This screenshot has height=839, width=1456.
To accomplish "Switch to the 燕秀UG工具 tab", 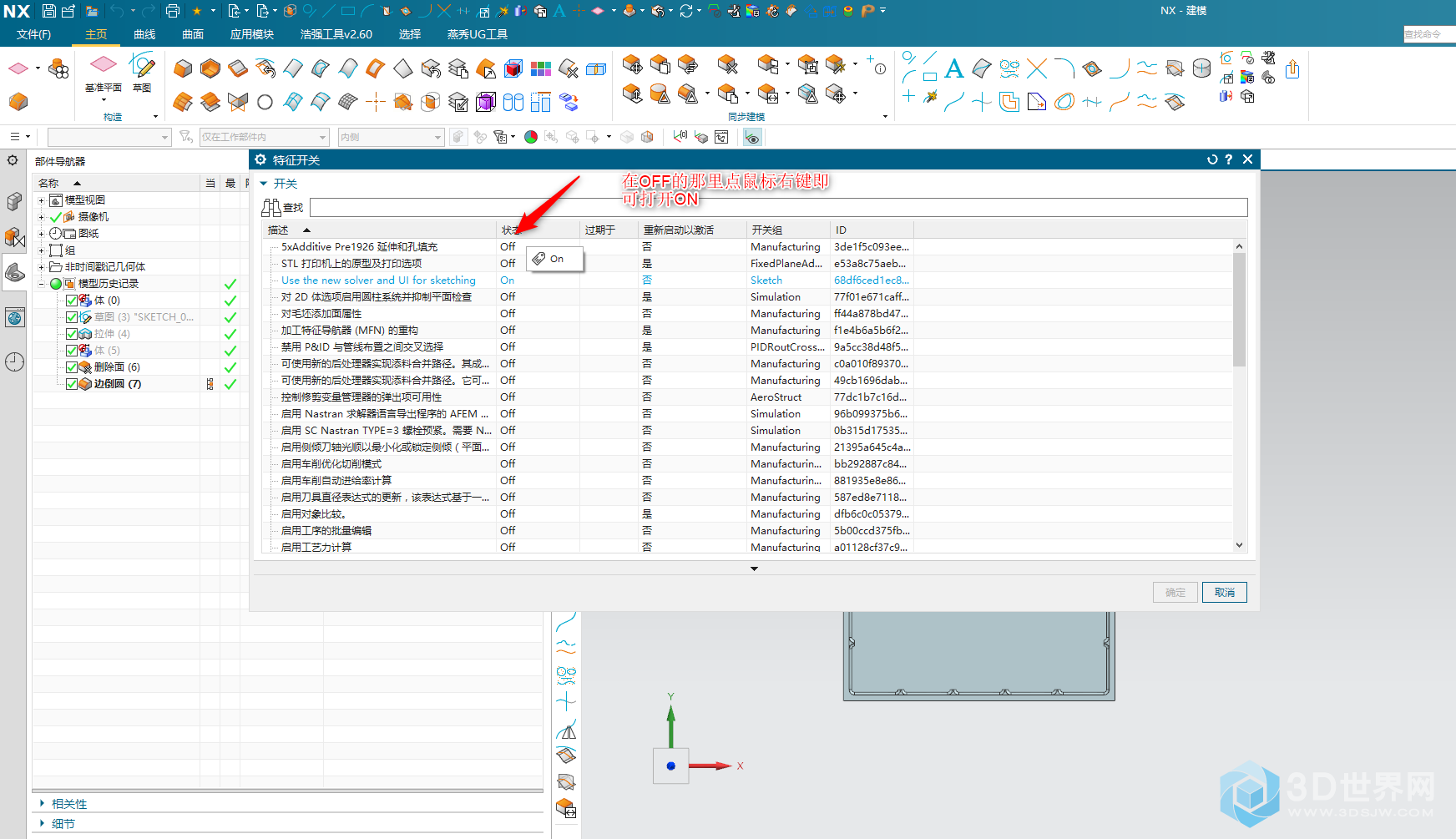I will point(478,34).
